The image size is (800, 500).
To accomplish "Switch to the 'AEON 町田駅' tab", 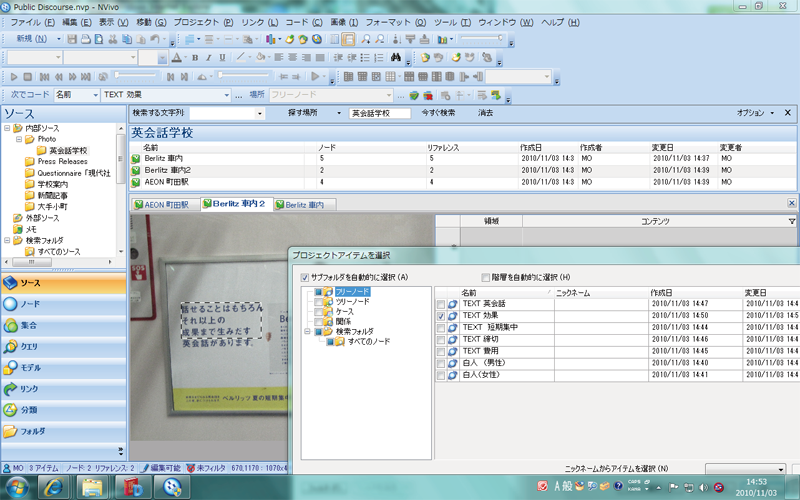I will 166,205.
